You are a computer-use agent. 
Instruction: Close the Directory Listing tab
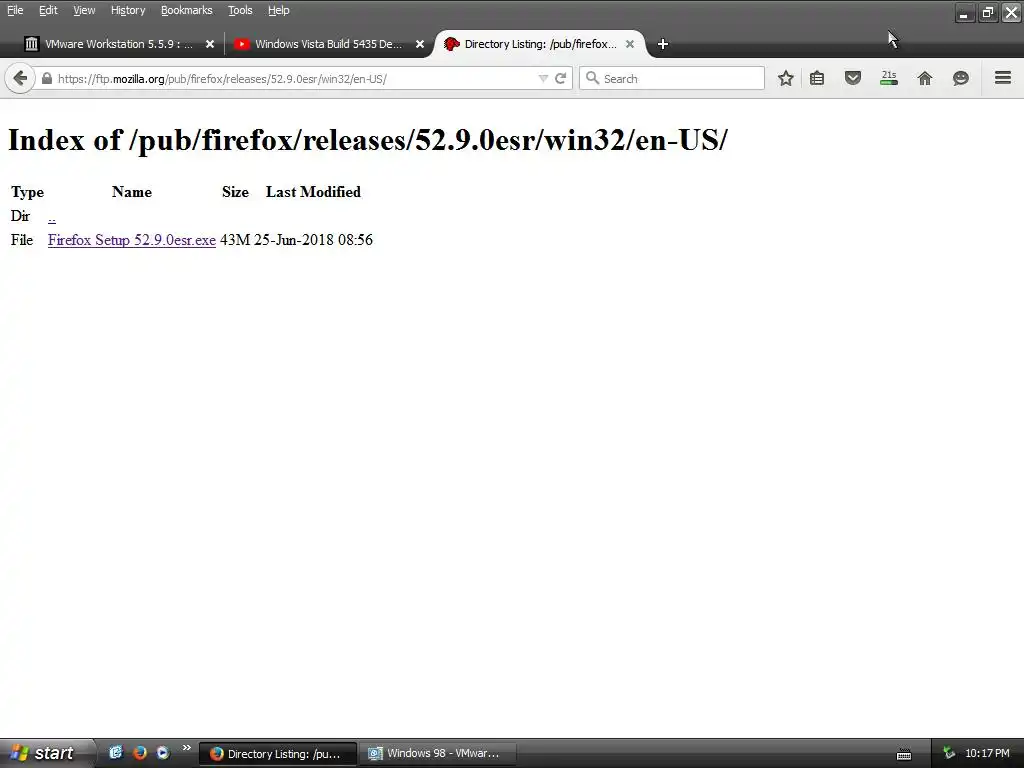[x=630, y=44]
